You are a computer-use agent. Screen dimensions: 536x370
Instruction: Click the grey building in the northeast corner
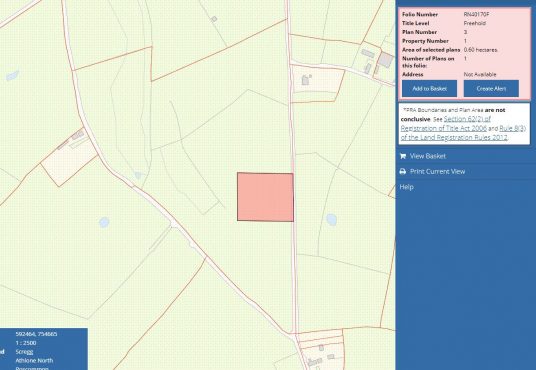click(386, 60)
